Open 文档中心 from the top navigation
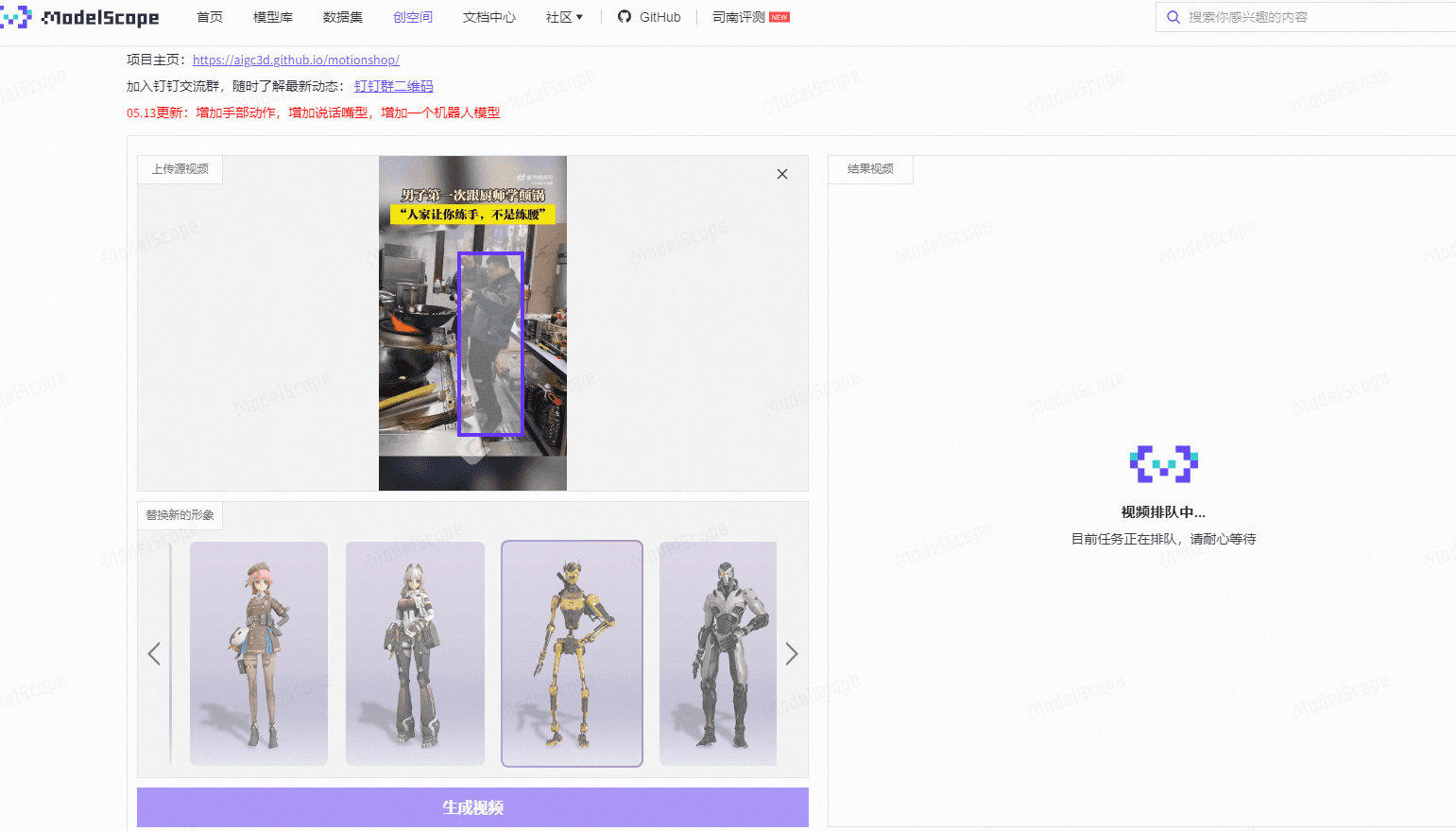The width and height of the screenshot is (1456, 831). pos(488,16)
